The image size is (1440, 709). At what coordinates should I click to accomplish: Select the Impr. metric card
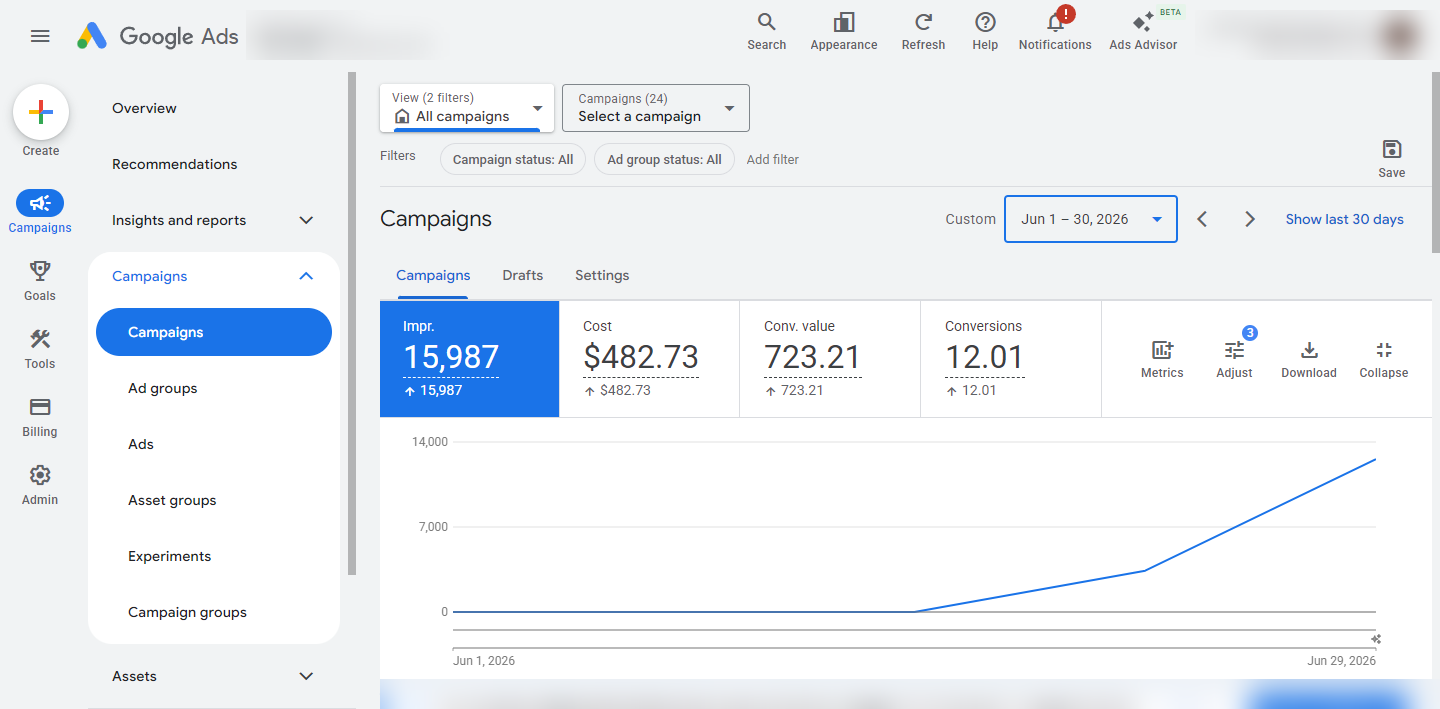470,359
